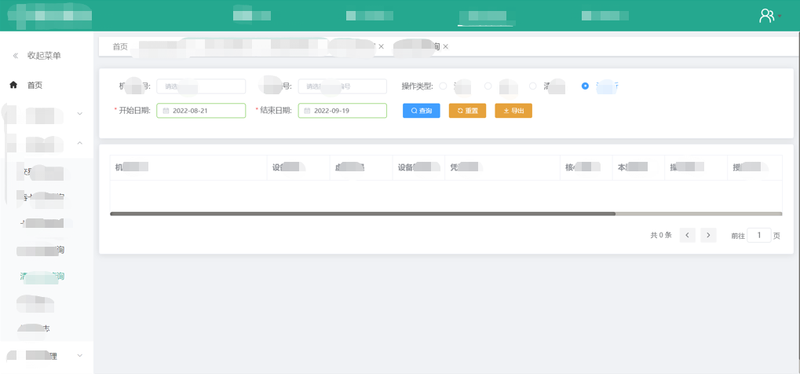The width and height of the screenshot is (800, 374).
Task: Switch to the 首页 tab in tab strip
Action: click(x=120, y=47)
